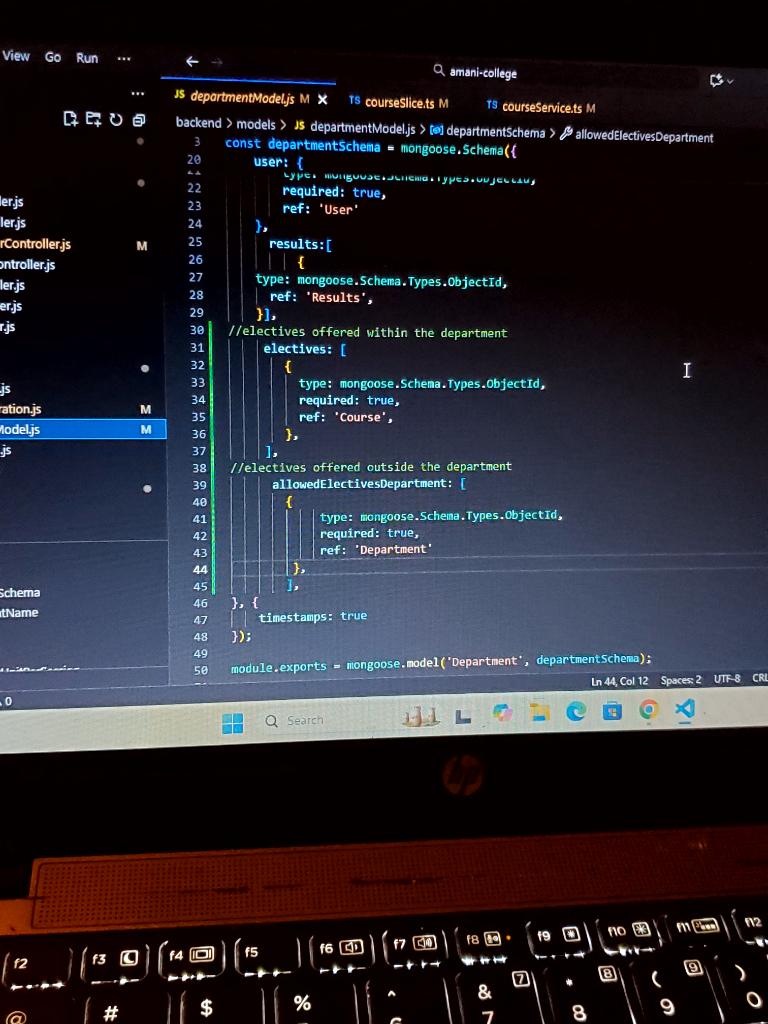This screenshot has height=1024, width=768.
Task: Open the departmentModel.js breadcrumb dropdown
Action: [355, 127]
